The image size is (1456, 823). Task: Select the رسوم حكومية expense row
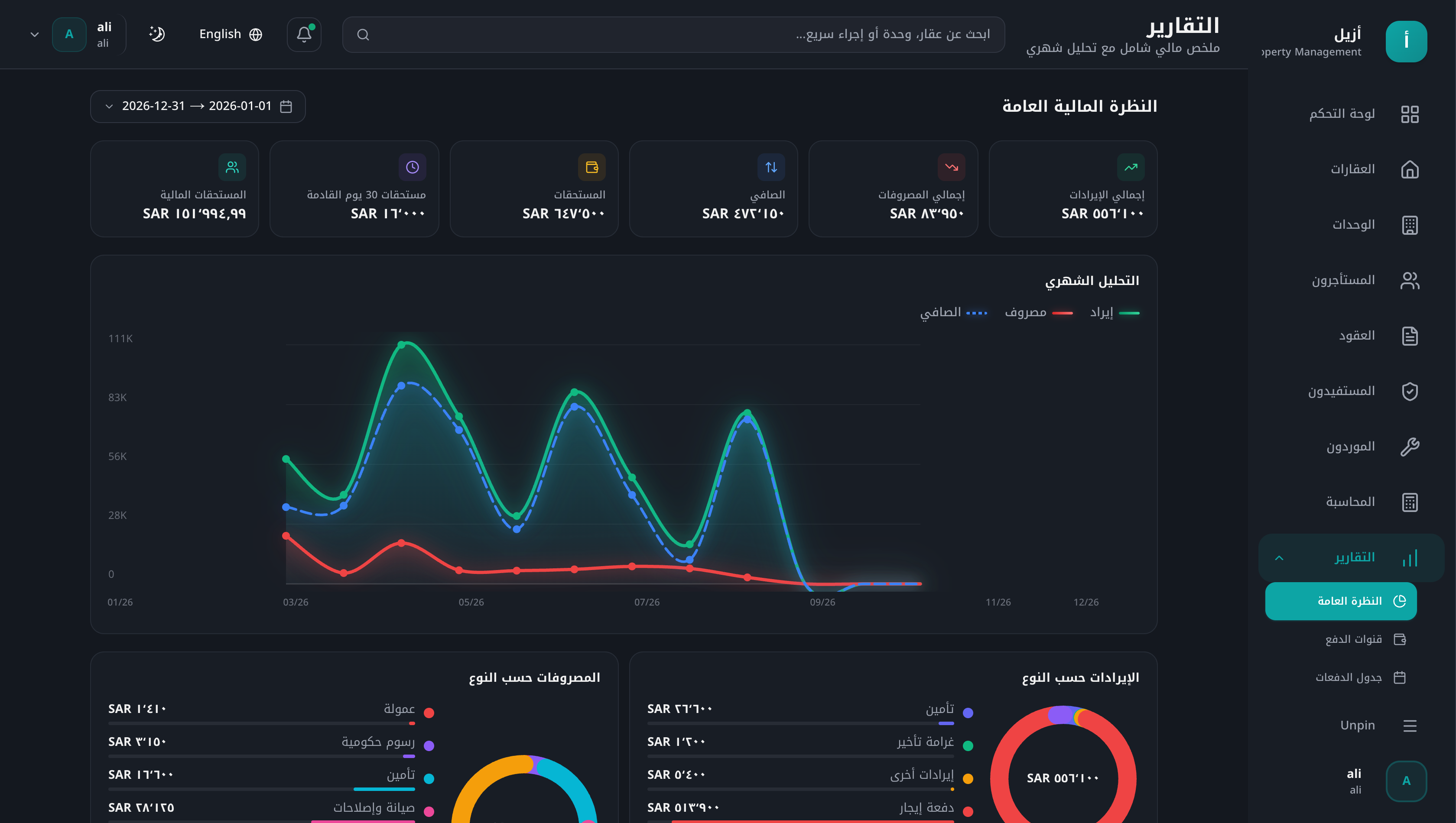[271, 745]
